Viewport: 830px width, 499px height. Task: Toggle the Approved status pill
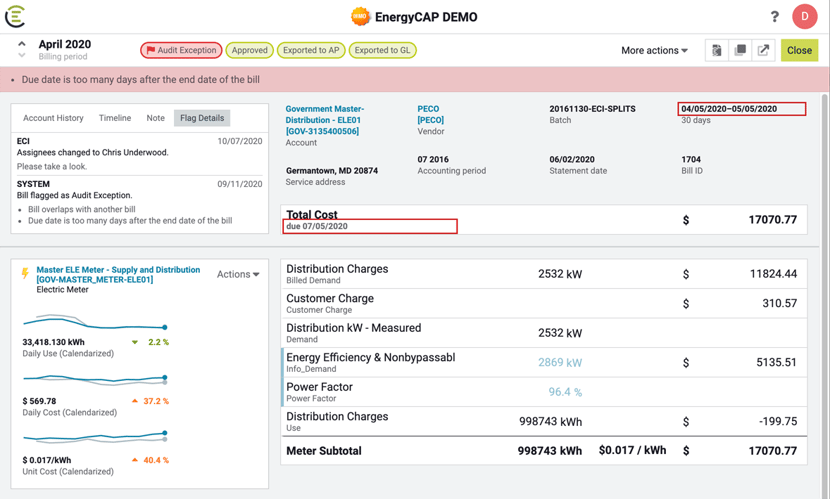coord(249,50)
